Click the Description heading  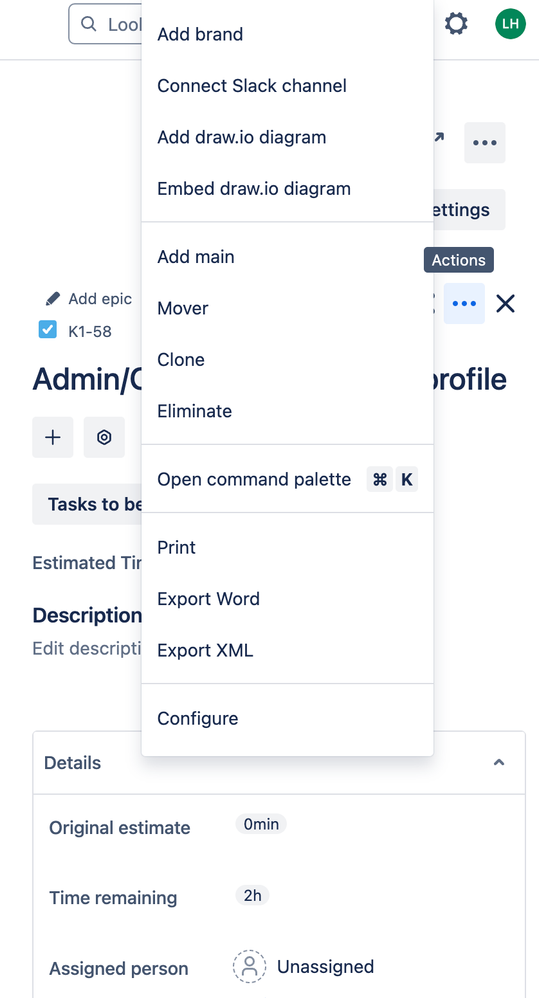coord(87,615)
